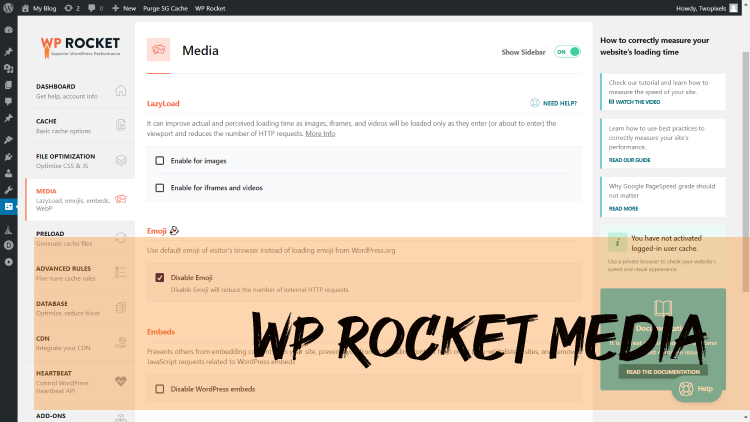Open the Help chat button
750x422 pixels.
(696, 389)
